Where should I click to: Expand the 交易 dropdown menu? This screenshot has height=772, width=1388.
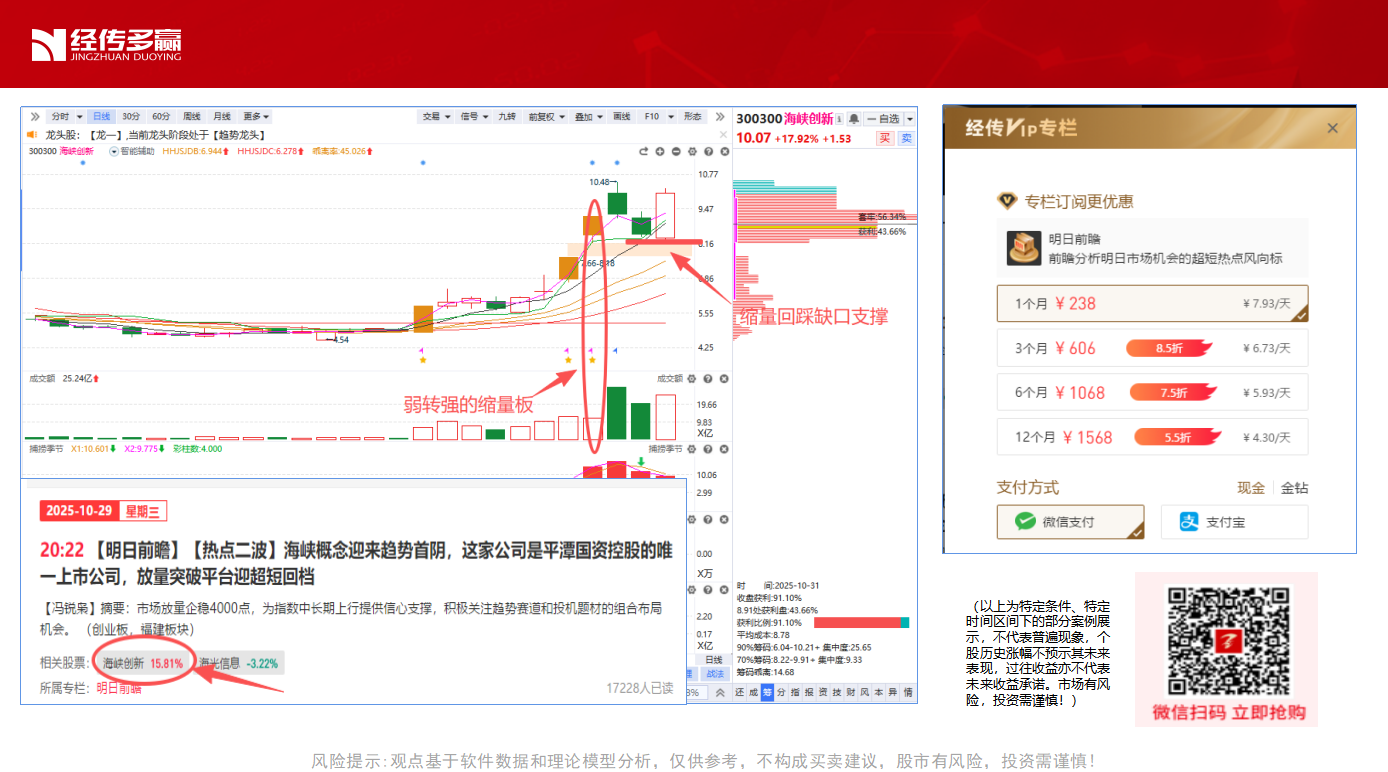[x=436, y=117]
